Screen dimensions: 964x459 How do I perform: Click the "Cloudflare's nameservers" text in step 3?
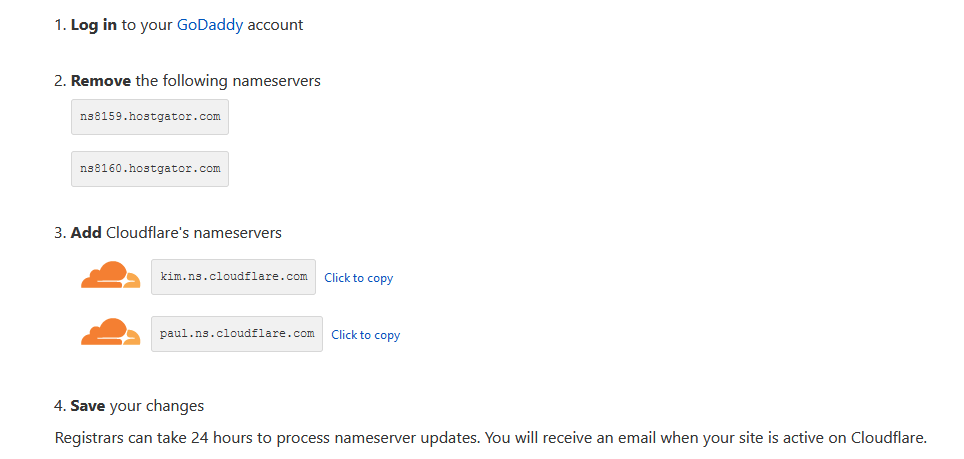tap(194, 233)
